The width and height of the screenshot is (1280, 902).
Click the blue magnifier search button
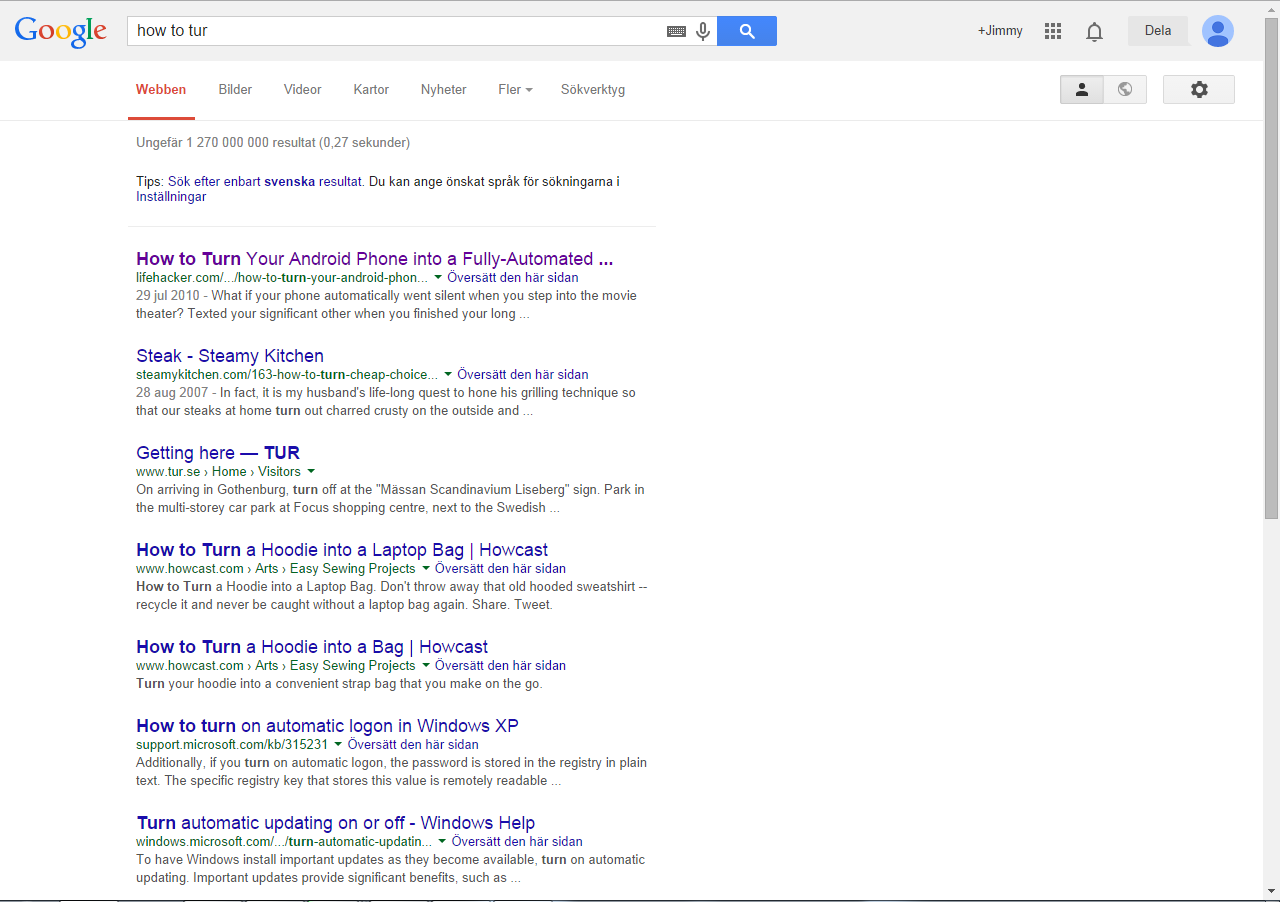(x=747, y=31)
